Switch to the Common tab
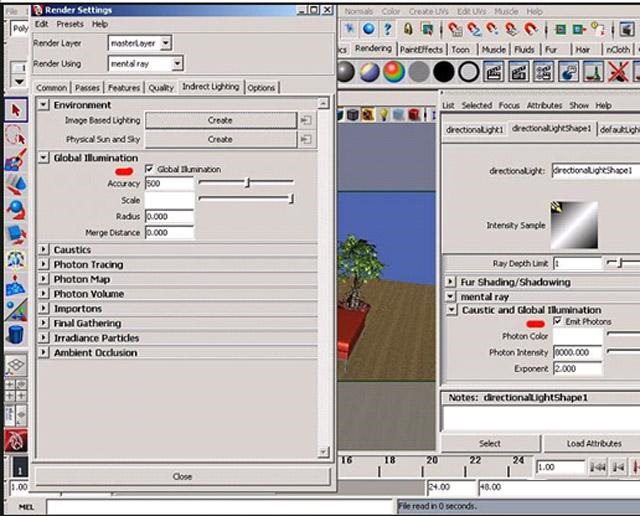The image size is (640, 516). [51, 87]
